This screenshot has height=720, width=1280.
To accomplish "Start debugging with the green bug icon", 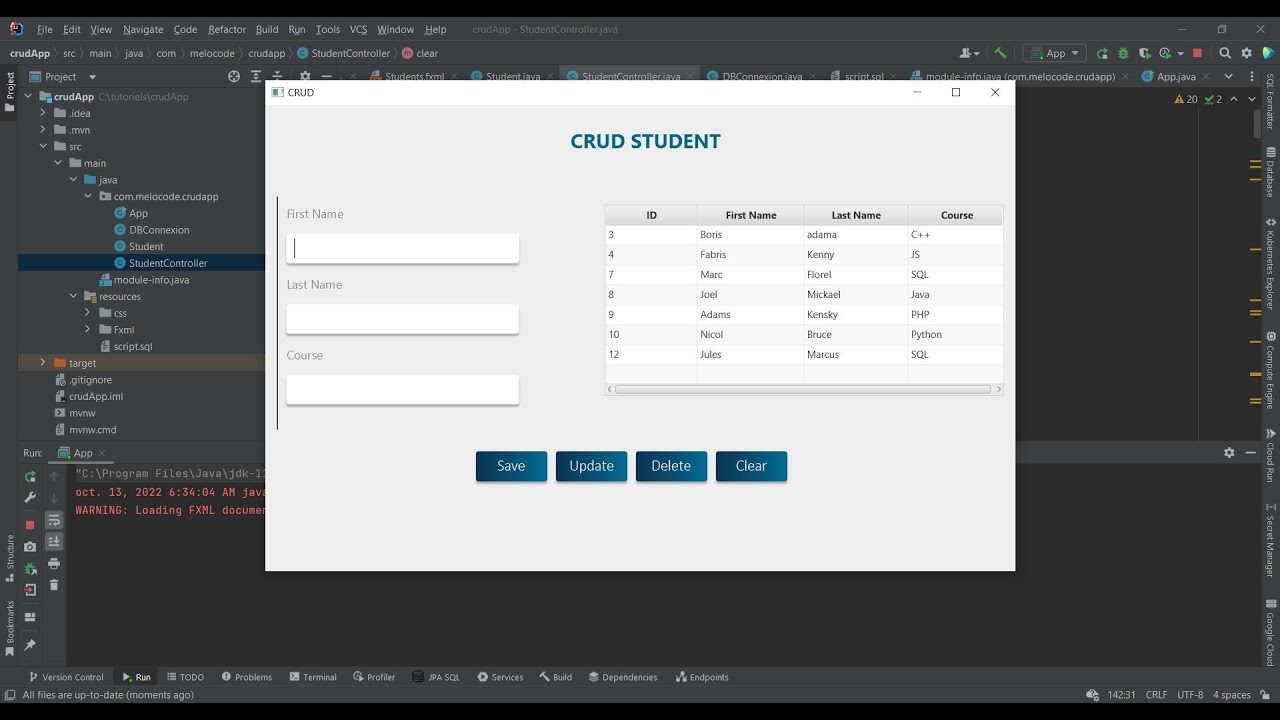I will [x=1123, y=53].
